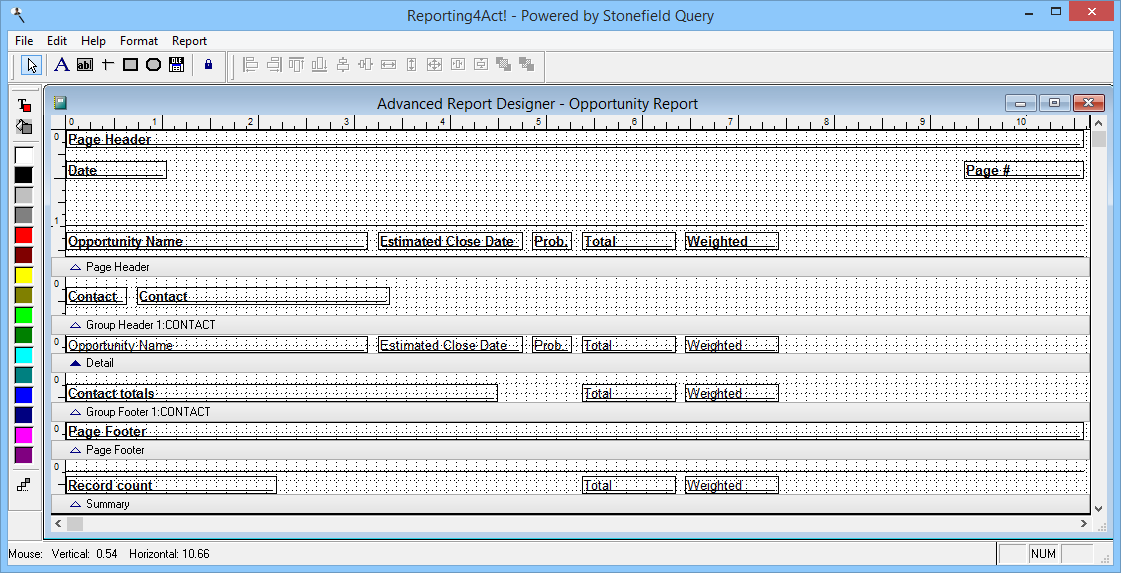
Task: Click Same Height layout icon
Action: (x=411, y=64)
